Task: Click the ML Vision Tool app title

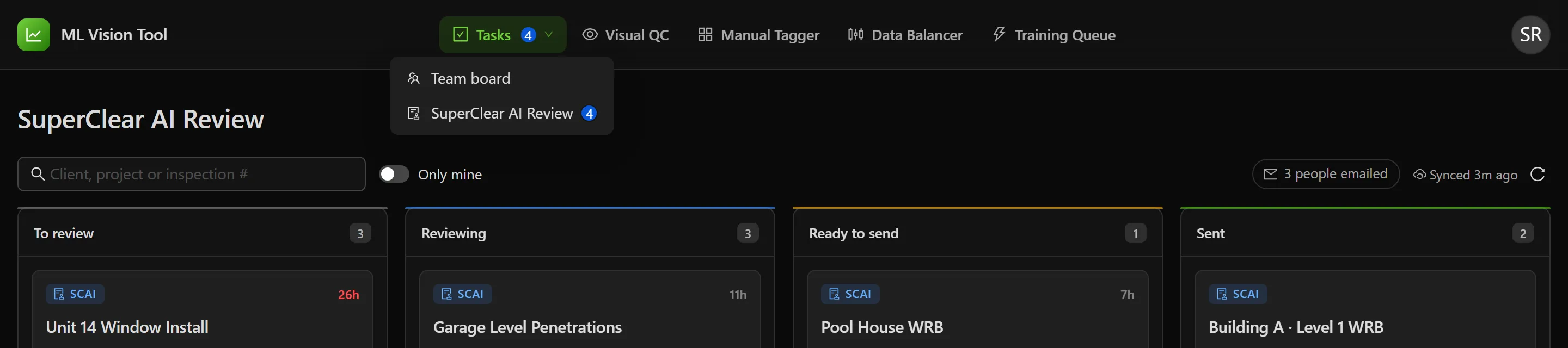Action: [114, 35]
